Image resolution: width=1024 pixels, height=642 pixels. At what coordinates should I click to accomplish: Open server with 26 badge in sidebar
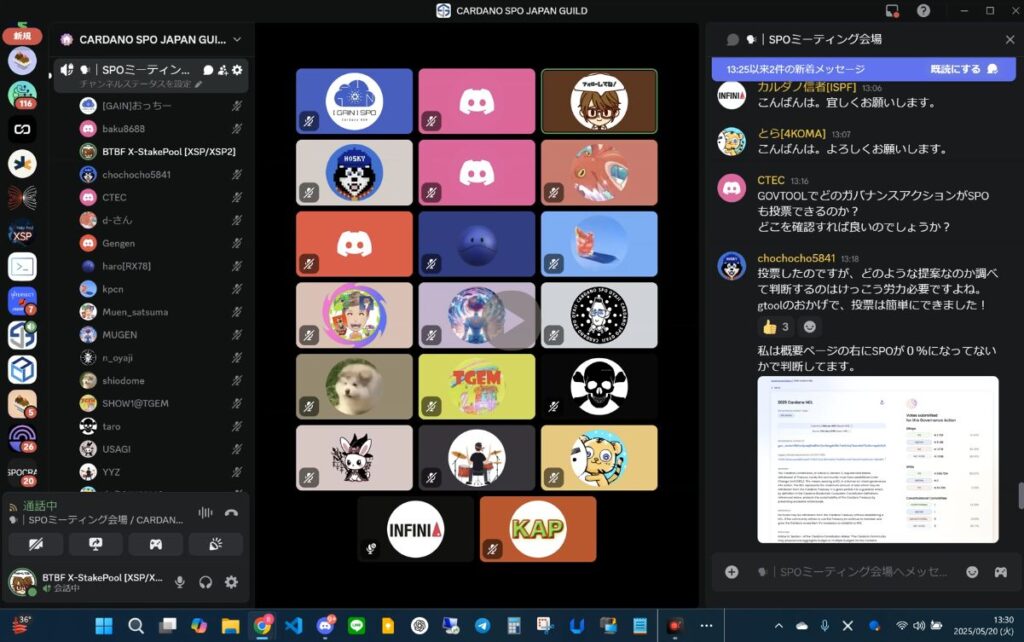coord(22,438)
